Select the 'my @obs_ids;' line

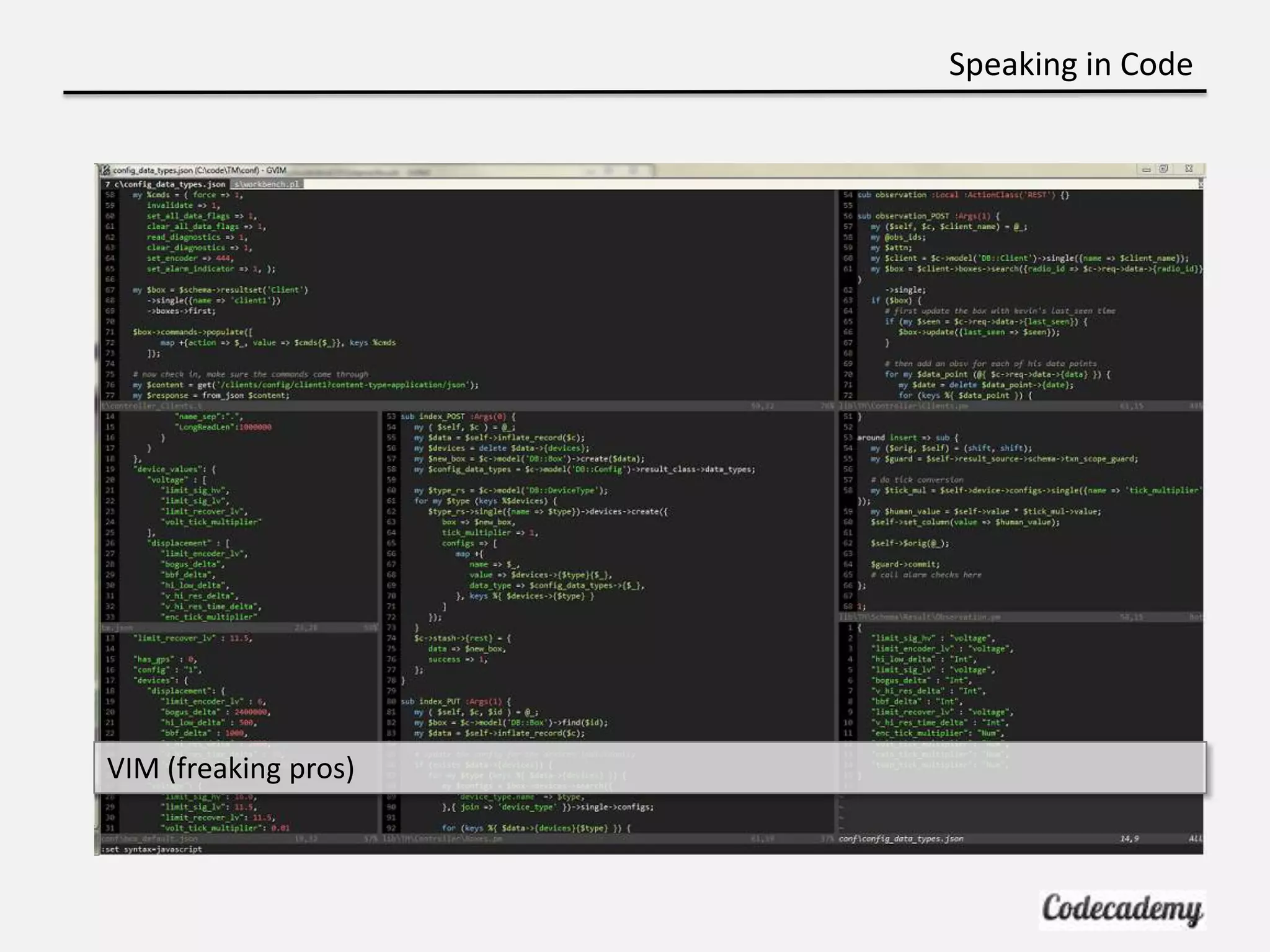tap(898, 237)
